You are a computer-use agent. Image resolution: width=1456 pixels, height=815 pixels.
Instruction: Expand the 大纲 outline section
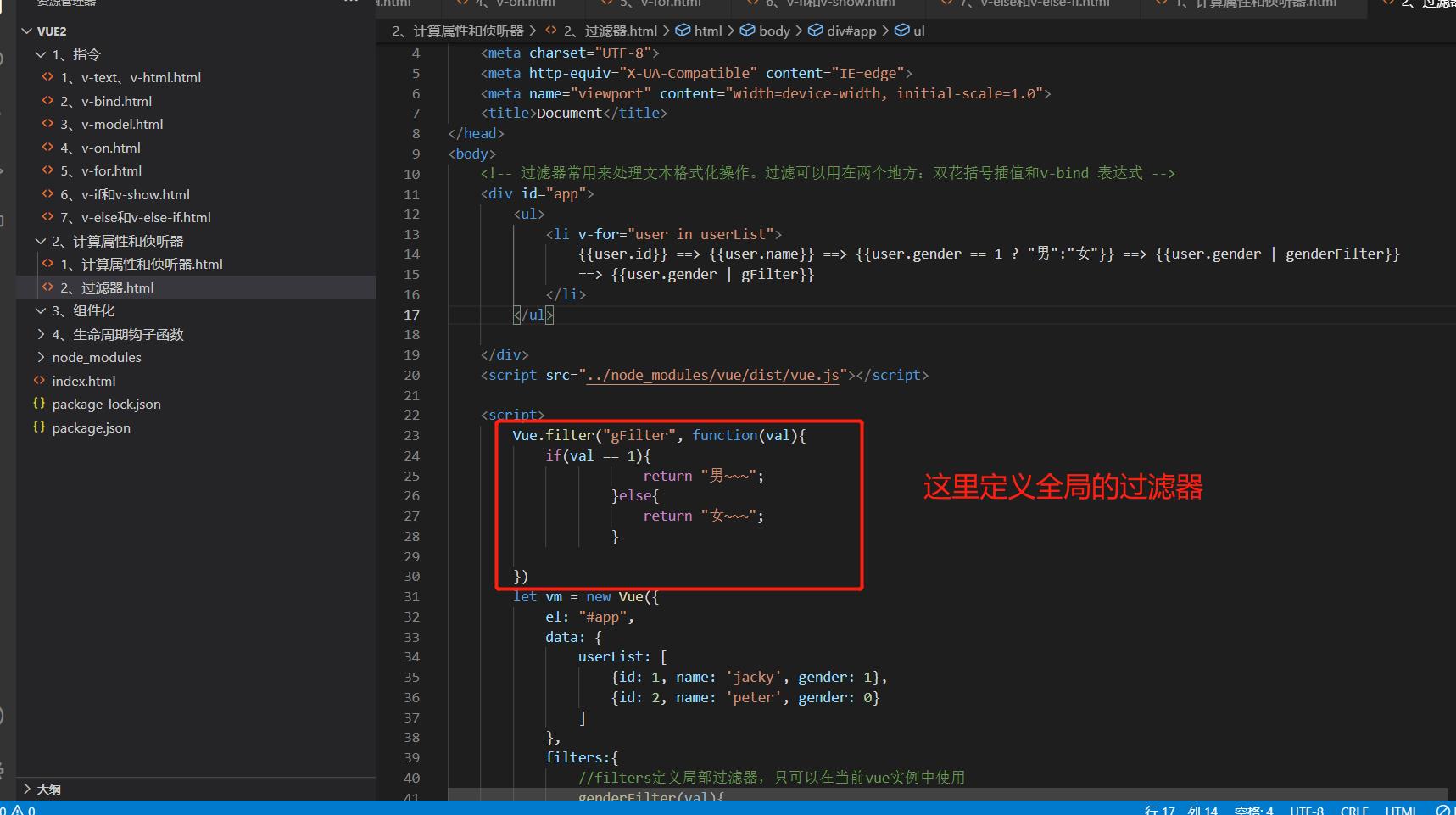pos(27,789)
